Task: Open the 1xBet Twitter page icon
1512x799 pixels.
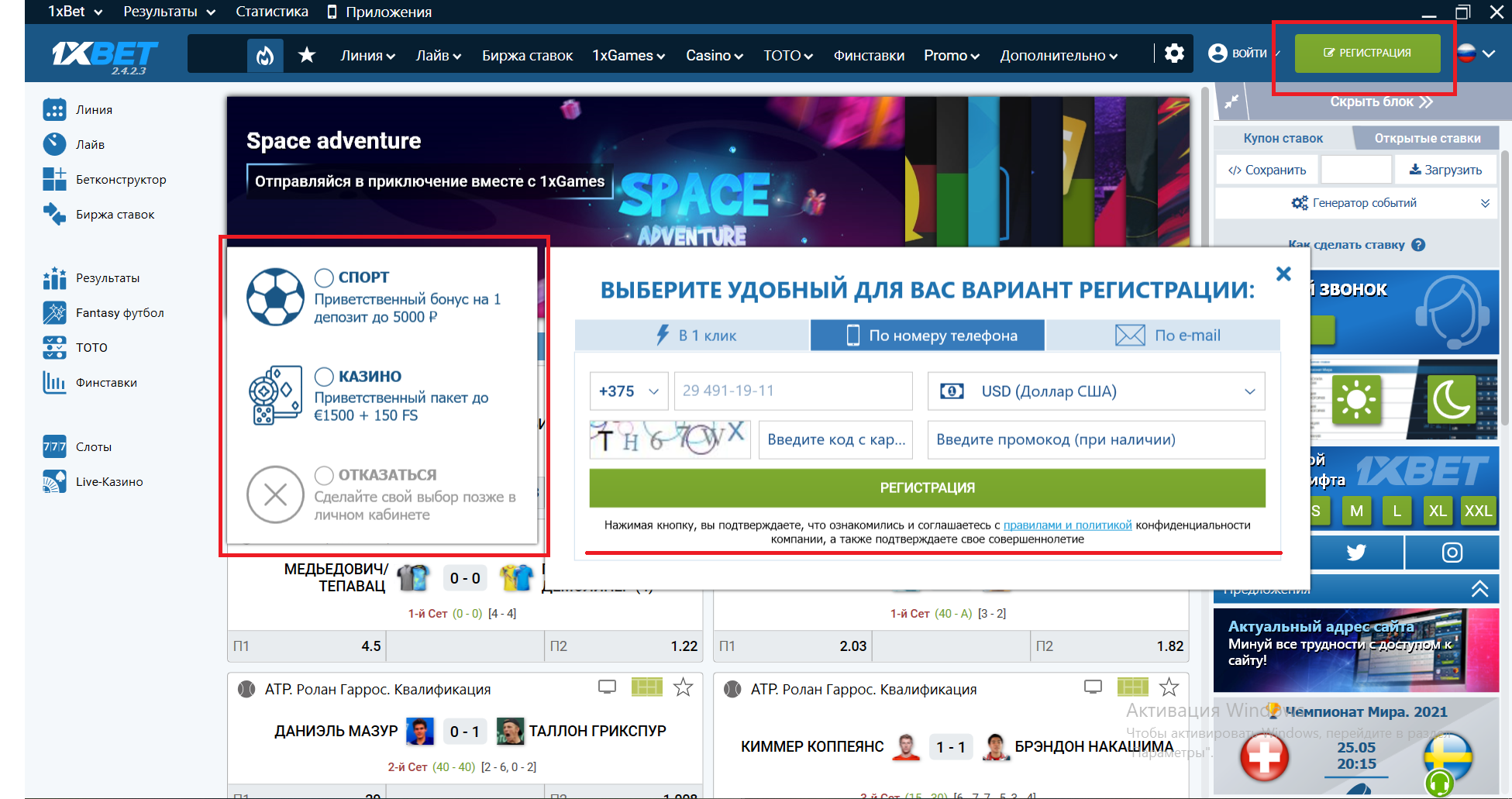Action: pyautogui.click(x=1356, y=552)
